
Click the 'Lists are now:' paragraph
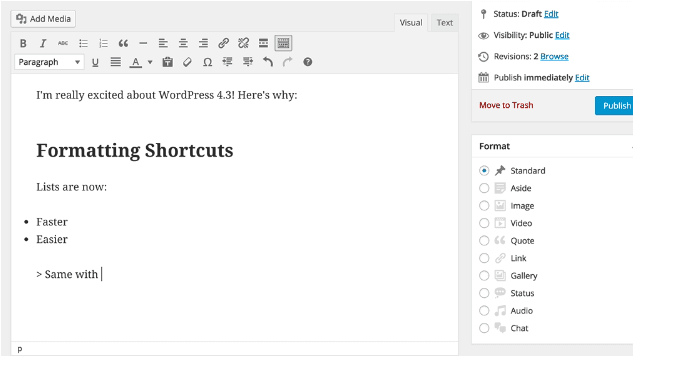(72, 187)
